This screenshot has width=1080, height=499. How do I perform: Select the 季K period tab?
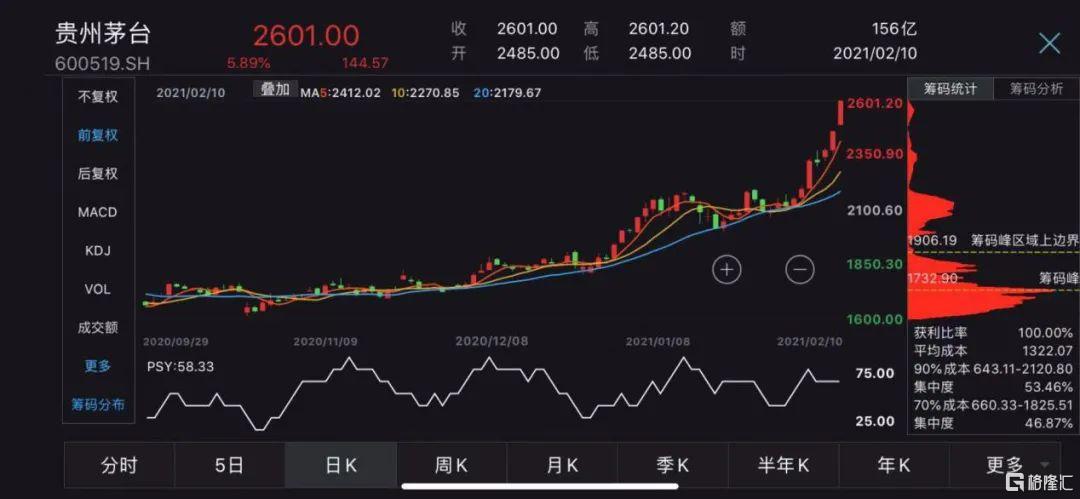(672, 465)
